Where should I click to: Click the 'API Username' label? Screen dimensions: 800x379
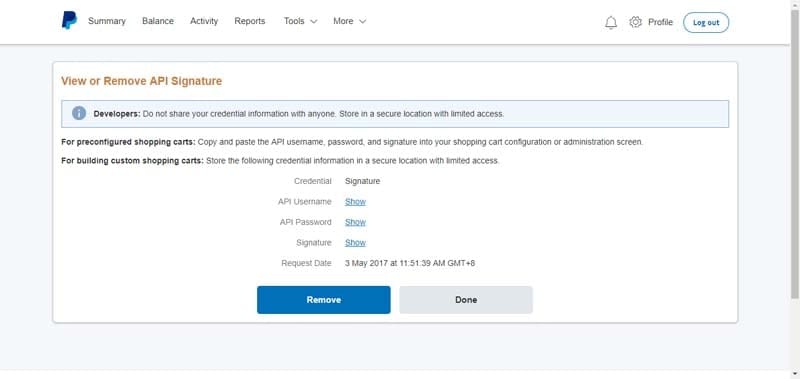(x=305, y=201)
